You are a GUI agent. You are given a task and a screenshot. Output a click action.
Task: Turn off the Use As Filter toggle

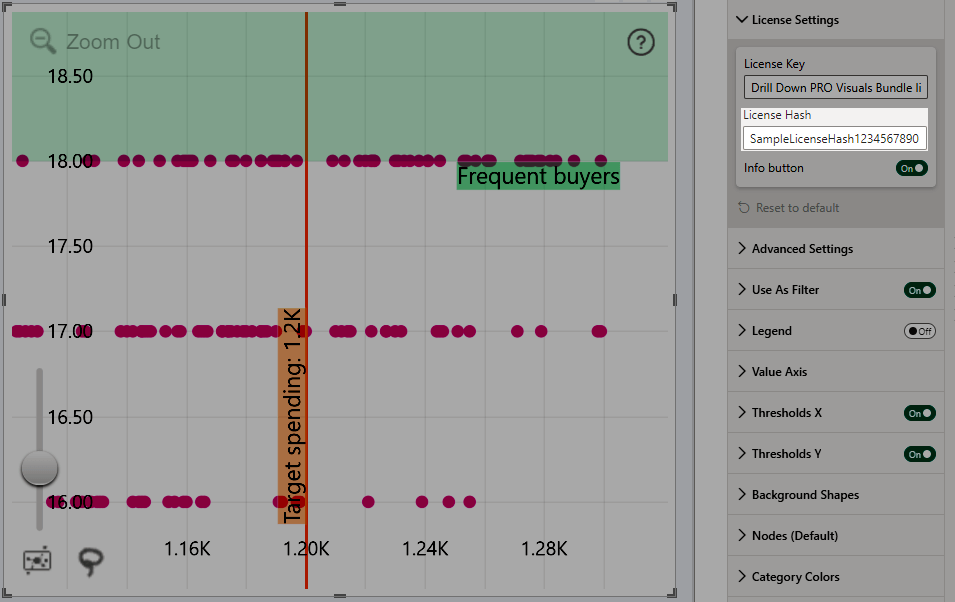[919, 290]
